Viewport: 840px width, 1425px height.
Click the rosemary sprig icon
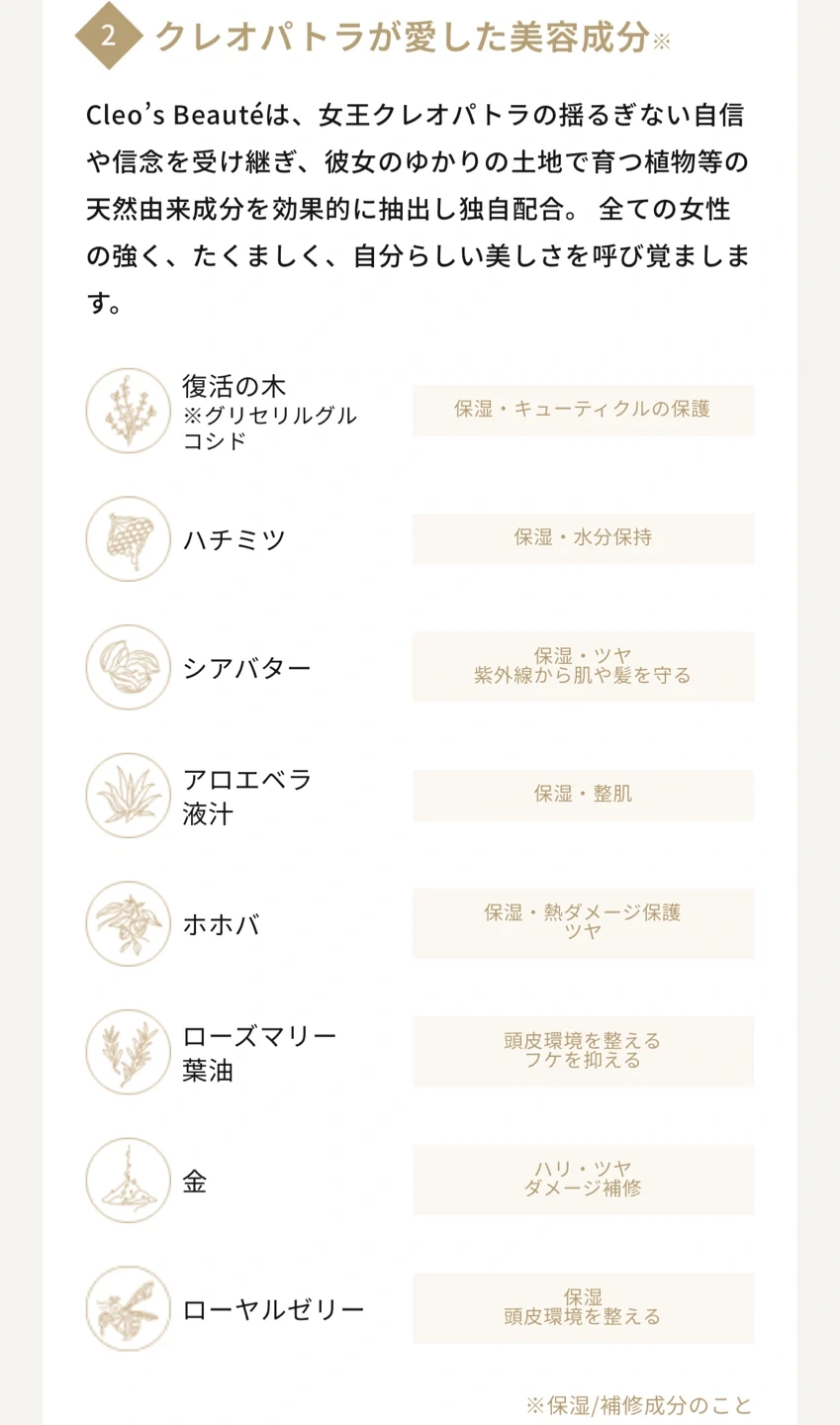click(x=129, y=1052)
